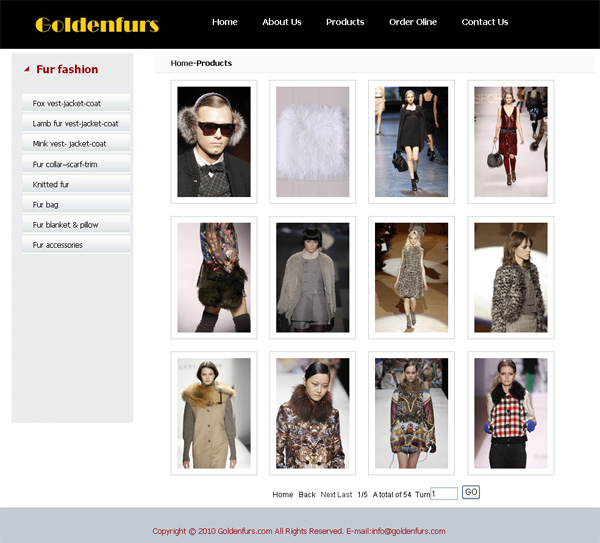Click the pagination Back link

pyautogui.click(x=307, y=494)
